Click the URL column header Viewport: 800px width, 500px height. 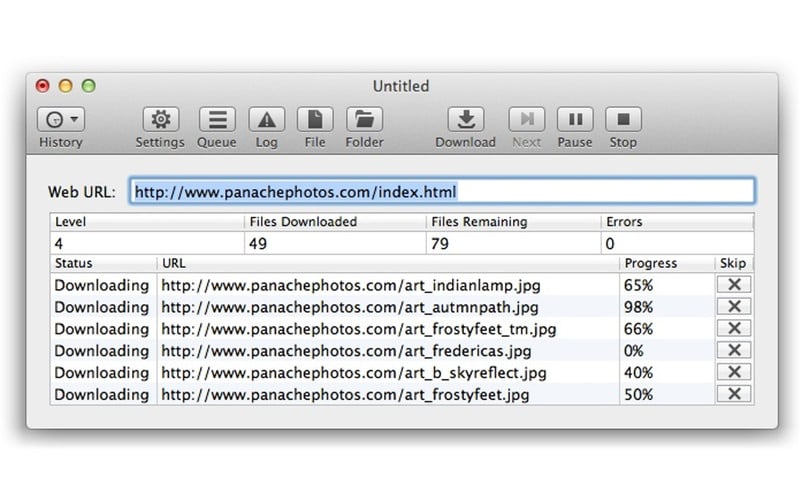point(388,263)
